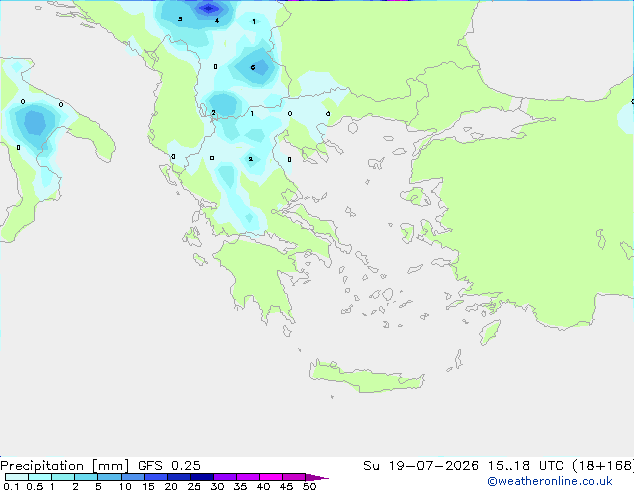Click the island of Rhodes on the map
The width and height of the screenshot is (634, 490).
pyautogui.click(x=490, y=332)
